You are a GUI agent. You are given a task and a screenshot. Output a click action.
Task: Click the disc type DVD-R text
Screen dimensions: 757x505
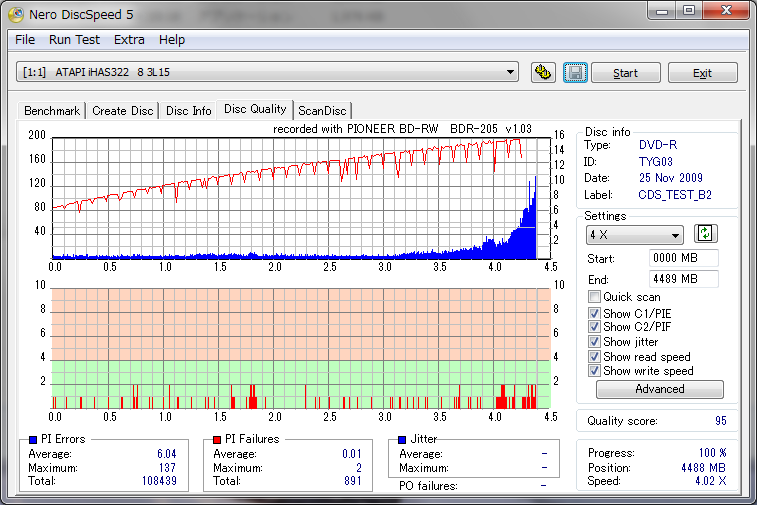tap(658, 145)
